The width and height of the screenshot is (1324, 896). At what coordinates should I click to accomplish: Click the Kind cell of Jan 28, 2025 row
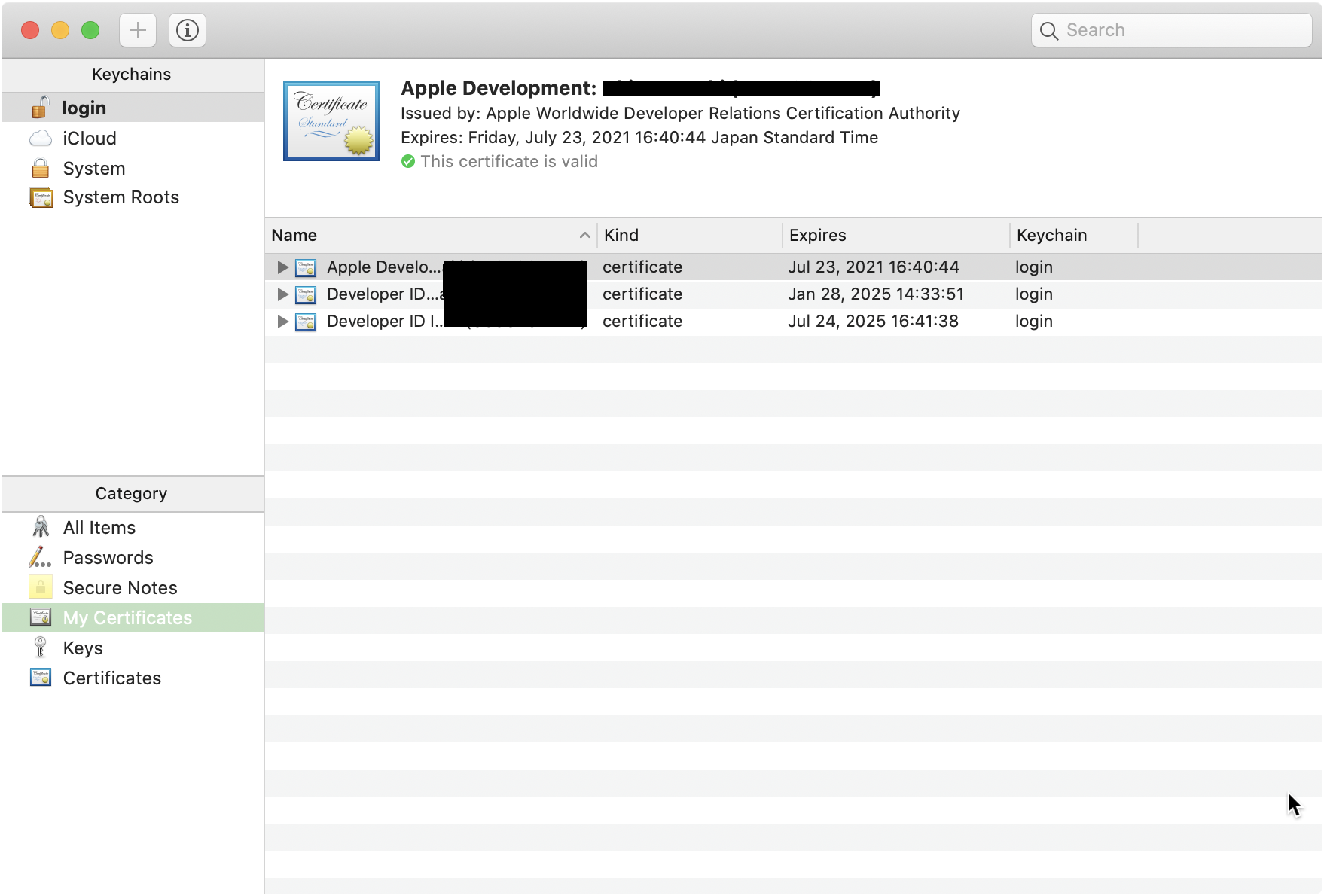tap(642, 294)
